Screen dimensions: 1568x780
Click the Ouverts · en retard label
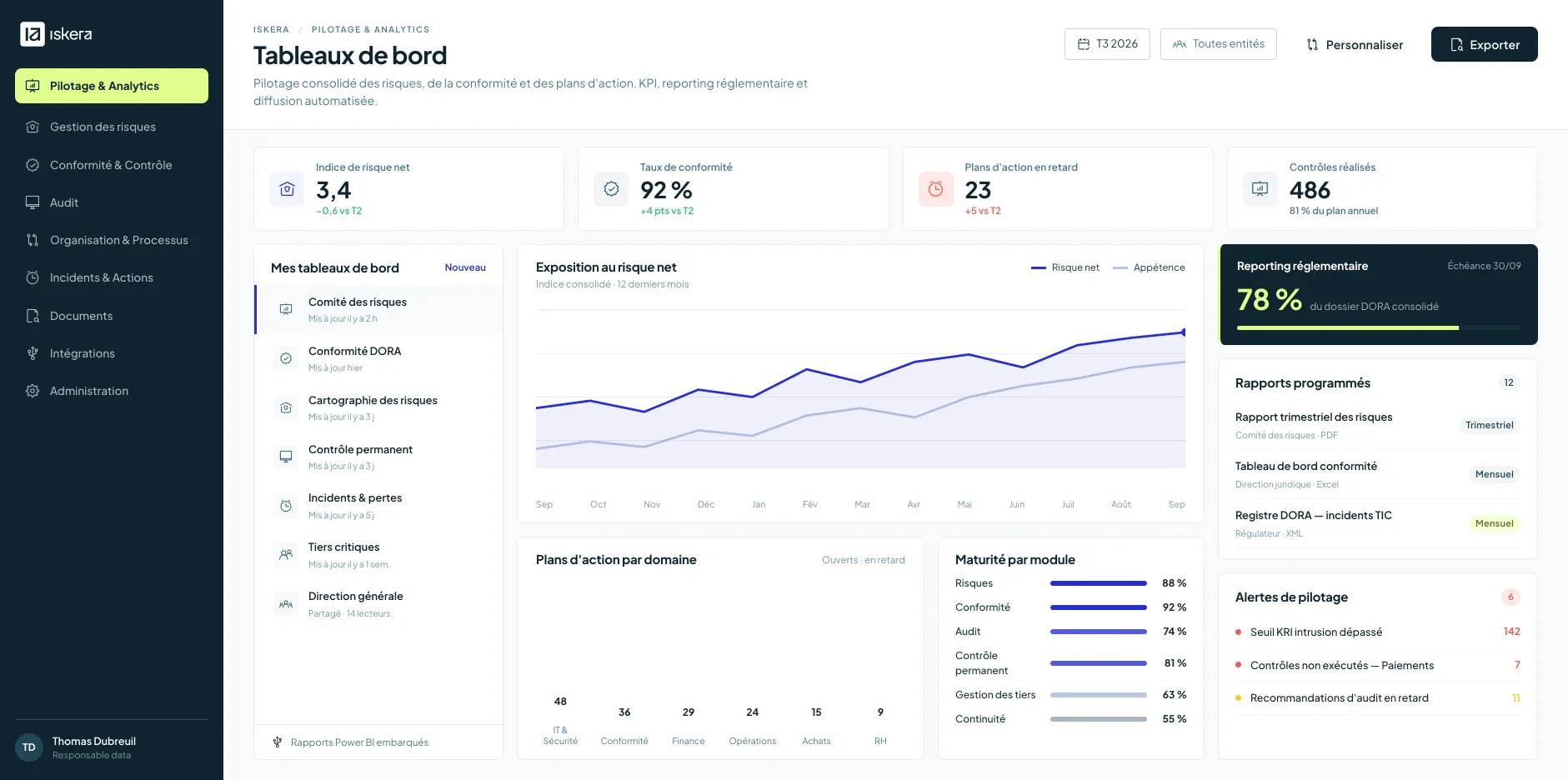[x=864, y=560]
